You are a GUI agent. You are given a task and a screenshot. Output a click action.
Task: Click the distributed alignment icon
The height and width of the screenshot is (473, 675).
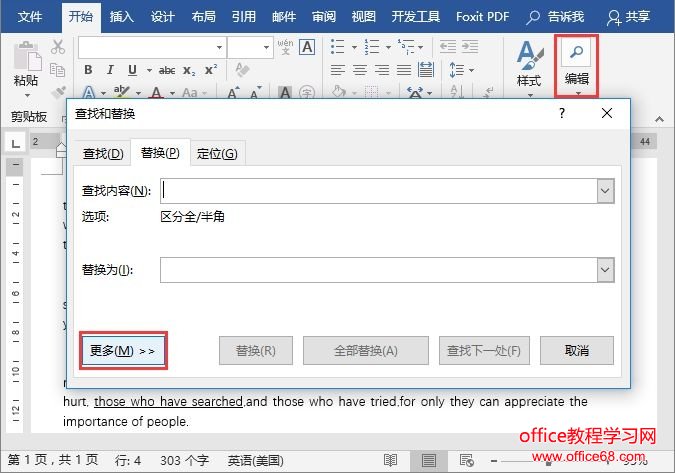(426, 69)
